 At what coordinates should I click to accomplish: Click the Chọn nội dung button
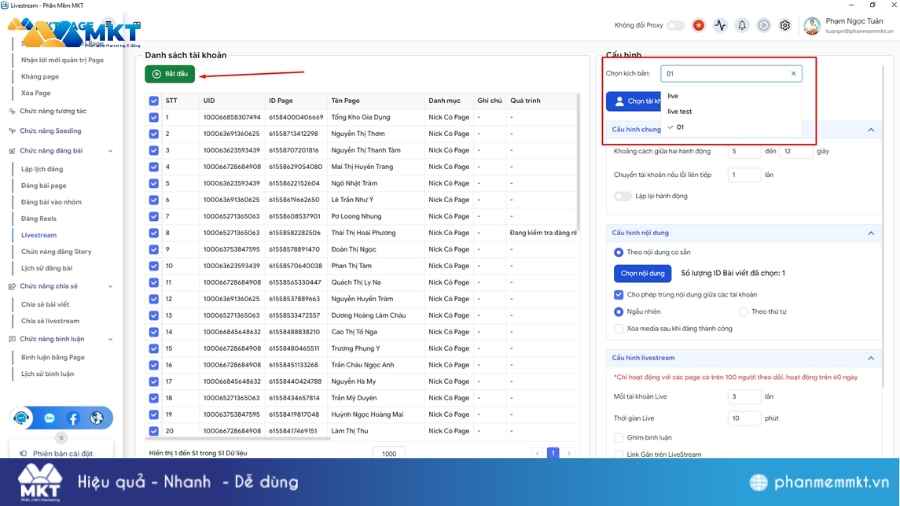click(642, 273)
